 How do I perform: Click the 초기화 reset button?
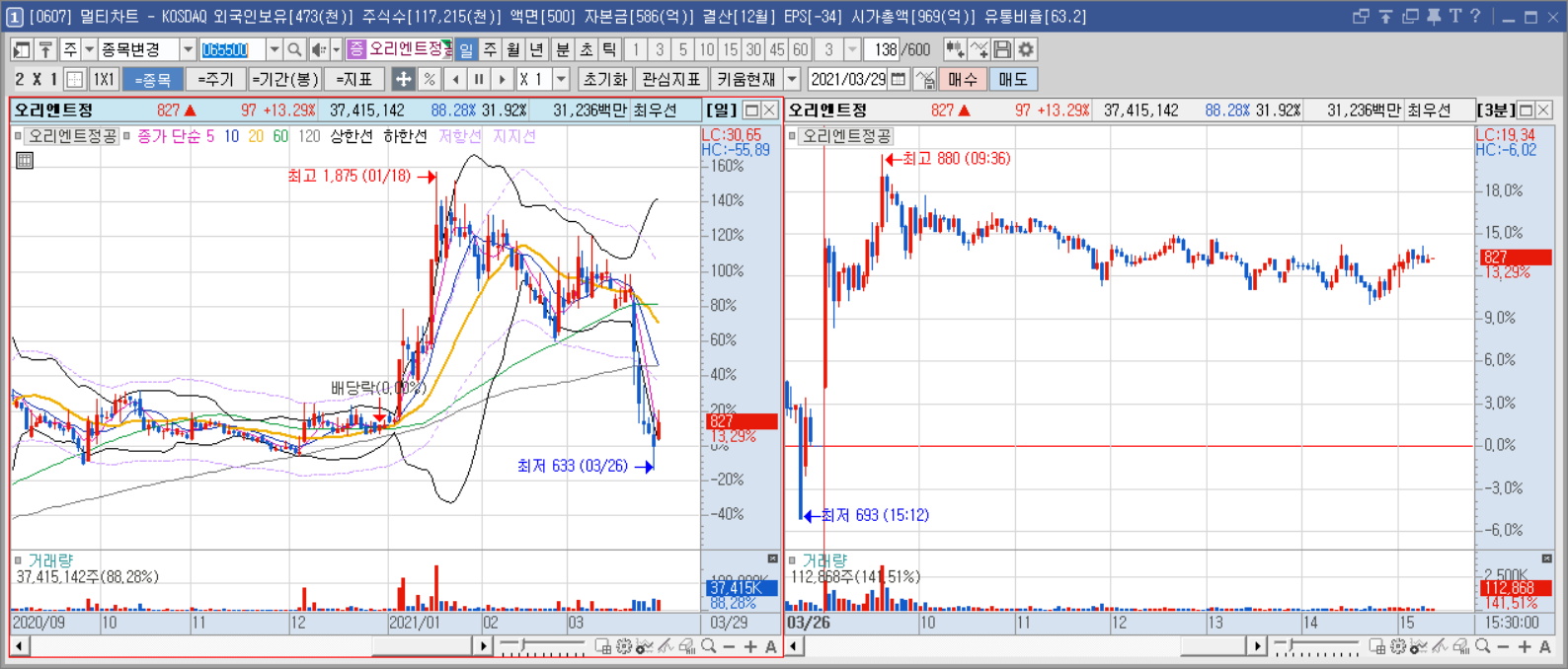click(x=604, y=79)
